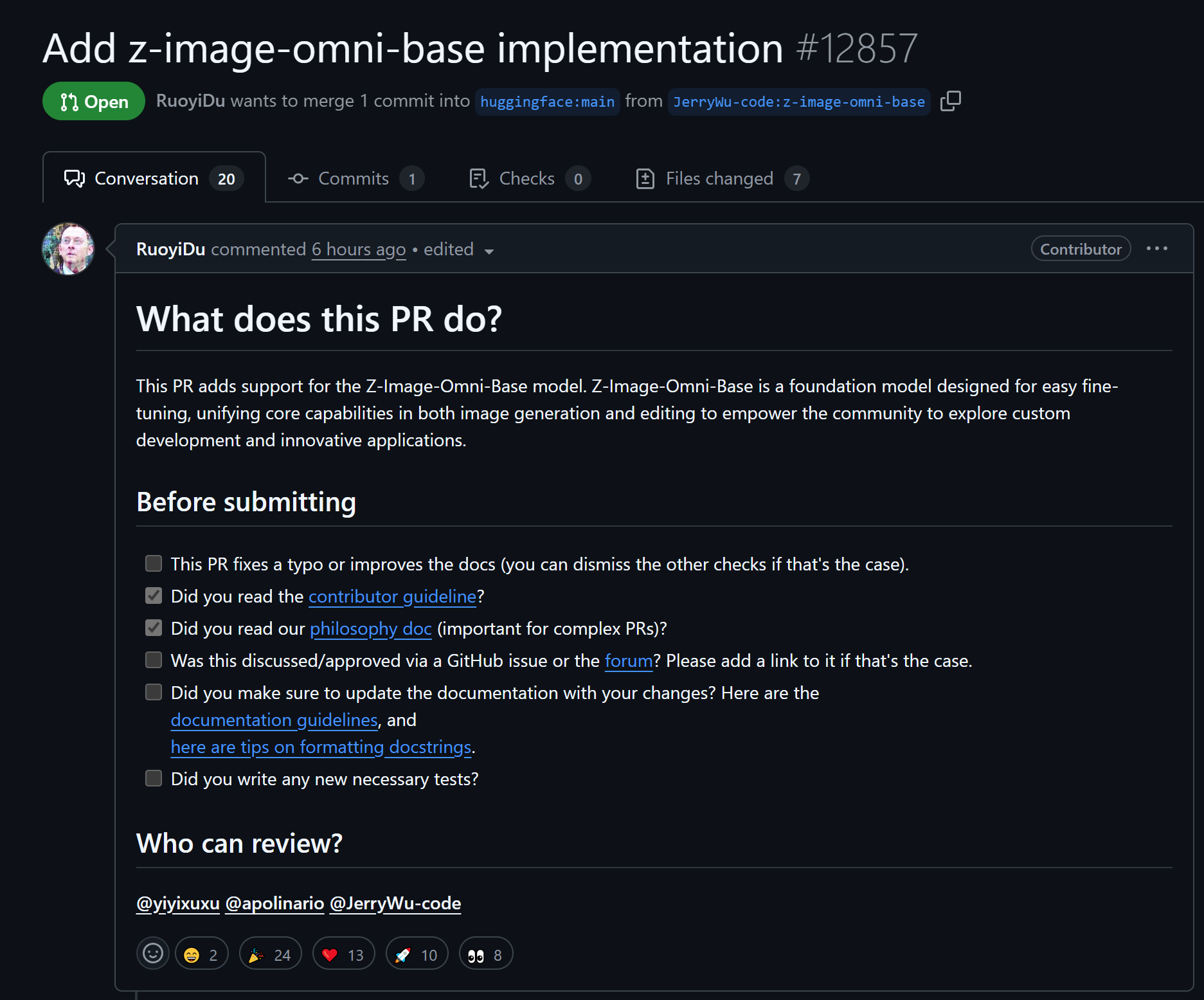Viewport: 1204px width, 1000px height.
Task: Click the Contributor badge
Action: pyautogui.click(x=1081, y=249)
